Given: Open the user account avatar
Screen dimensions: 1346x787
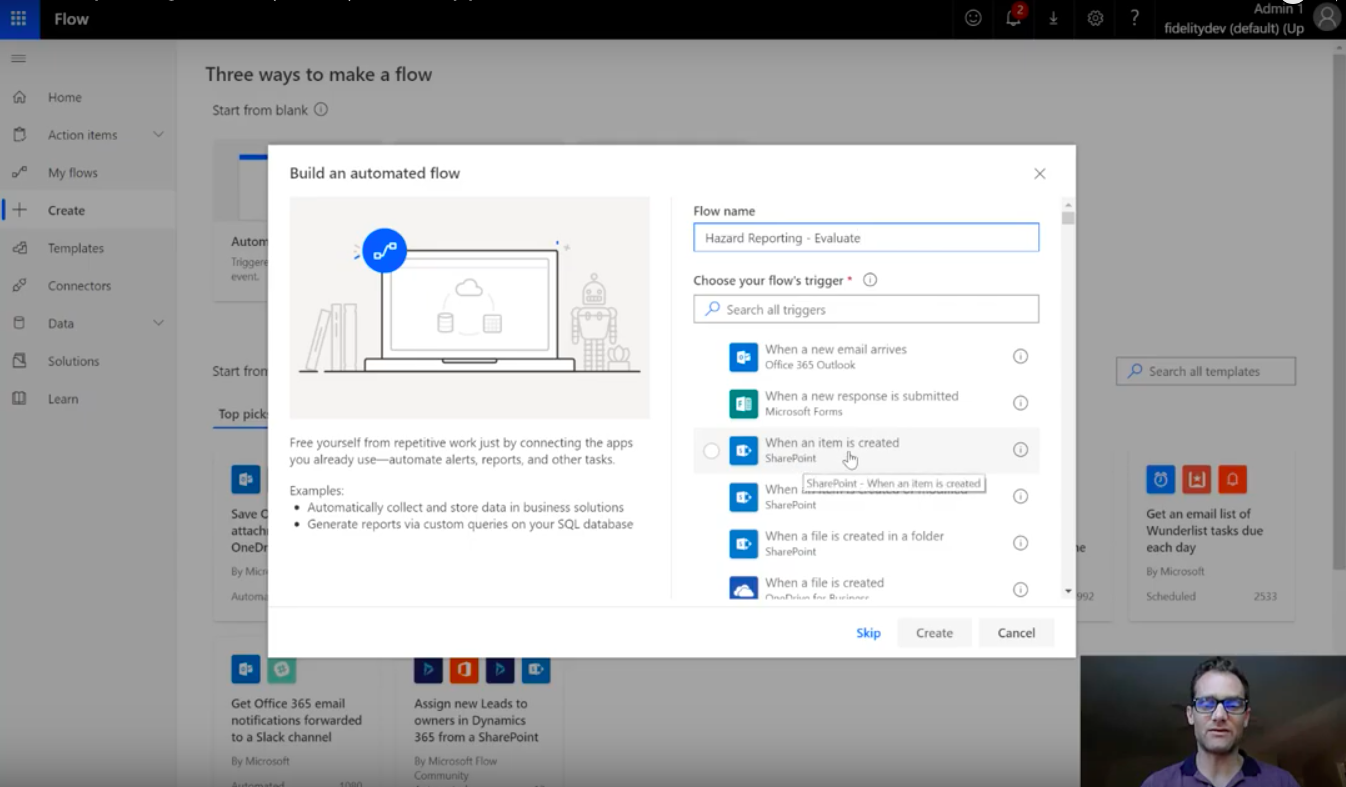Looking at the screenshot, I should tap(1326, 18).
